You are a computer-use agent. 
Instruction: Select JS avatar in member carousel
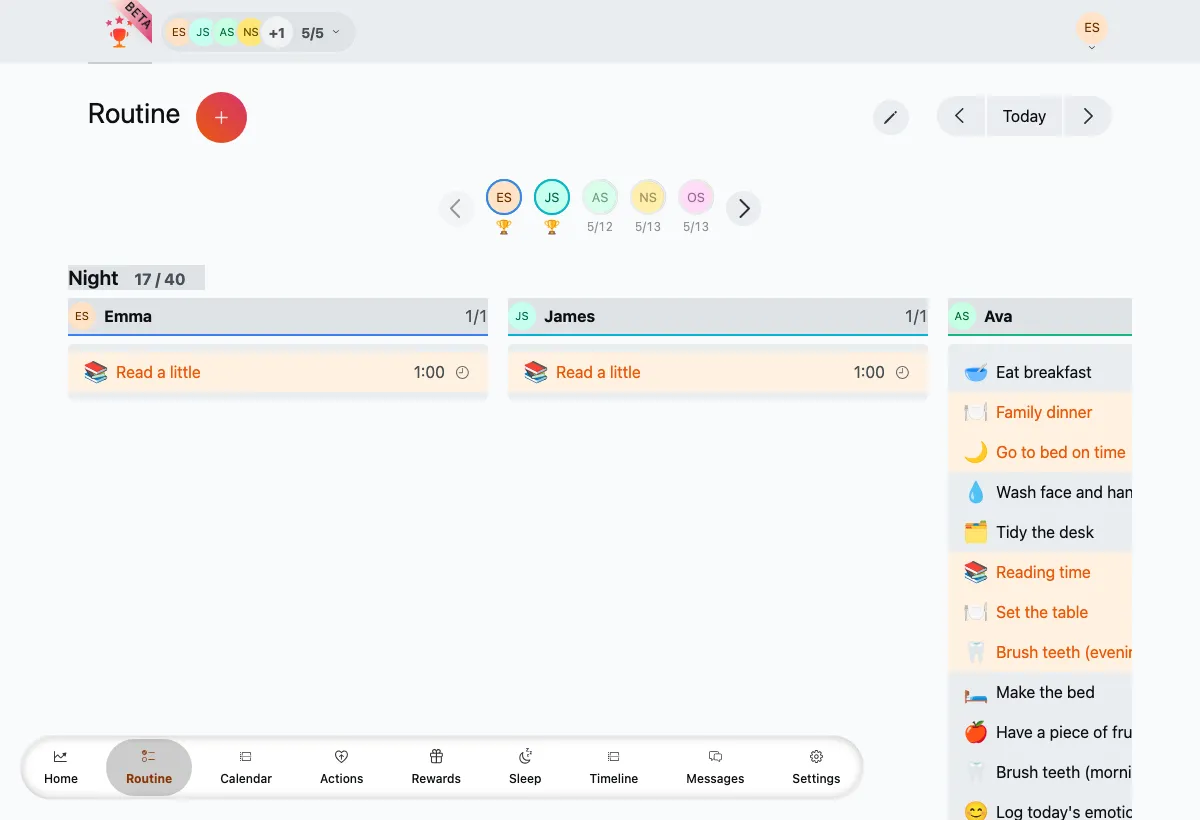point(552,197)
